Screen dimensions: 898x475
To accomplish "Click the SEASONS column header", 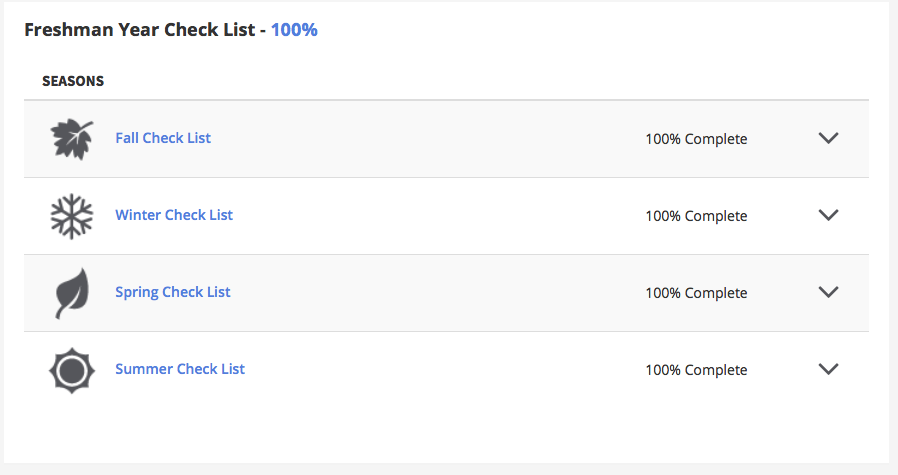I will pos(73,81).
